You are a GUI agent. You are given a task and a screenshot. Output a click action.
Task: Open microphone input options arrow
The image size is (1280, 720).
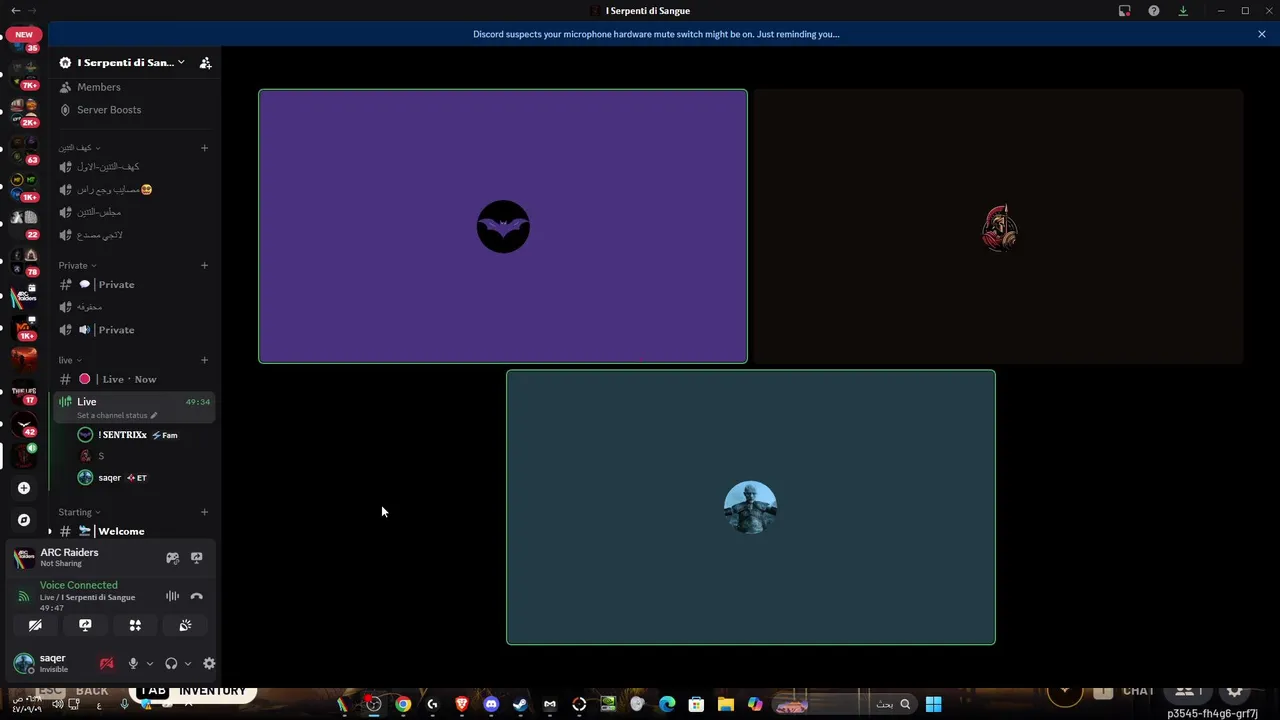tap(150, 663)
